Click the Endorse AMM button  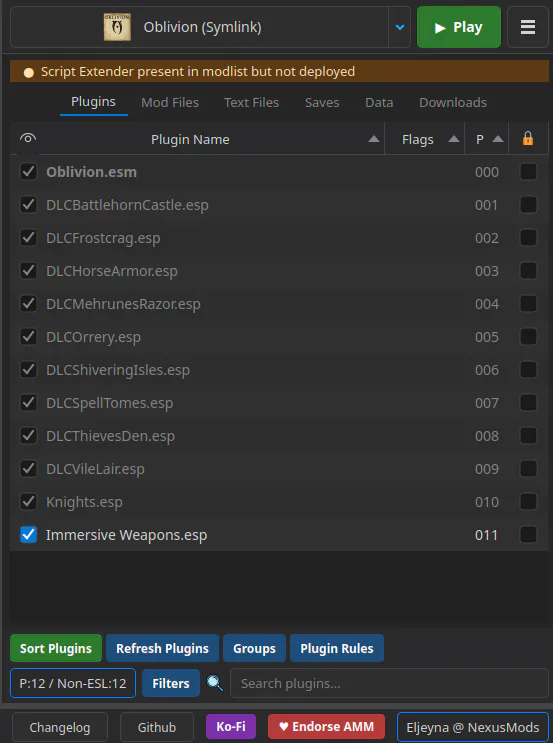(x=326, y=726)
